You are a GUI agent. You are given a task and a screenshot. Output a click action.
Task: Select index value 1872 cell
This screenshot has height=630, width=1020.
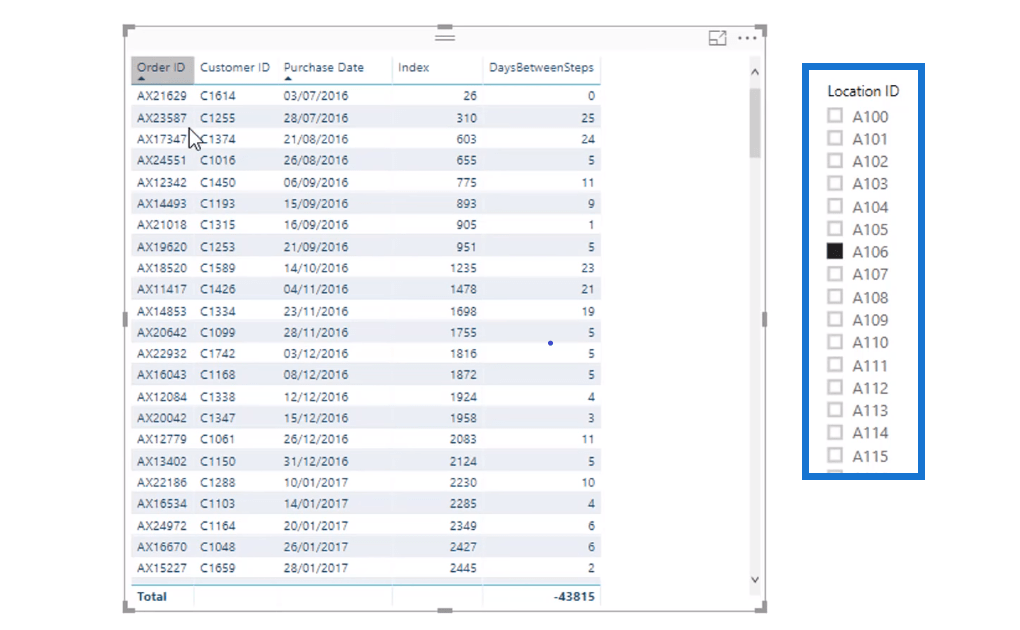click(463, 375)
